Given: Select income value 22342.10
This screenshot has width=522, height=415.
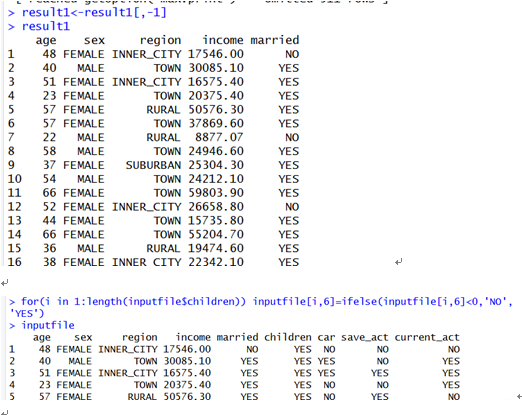Looking at the screenshot, I should [216, 262].
